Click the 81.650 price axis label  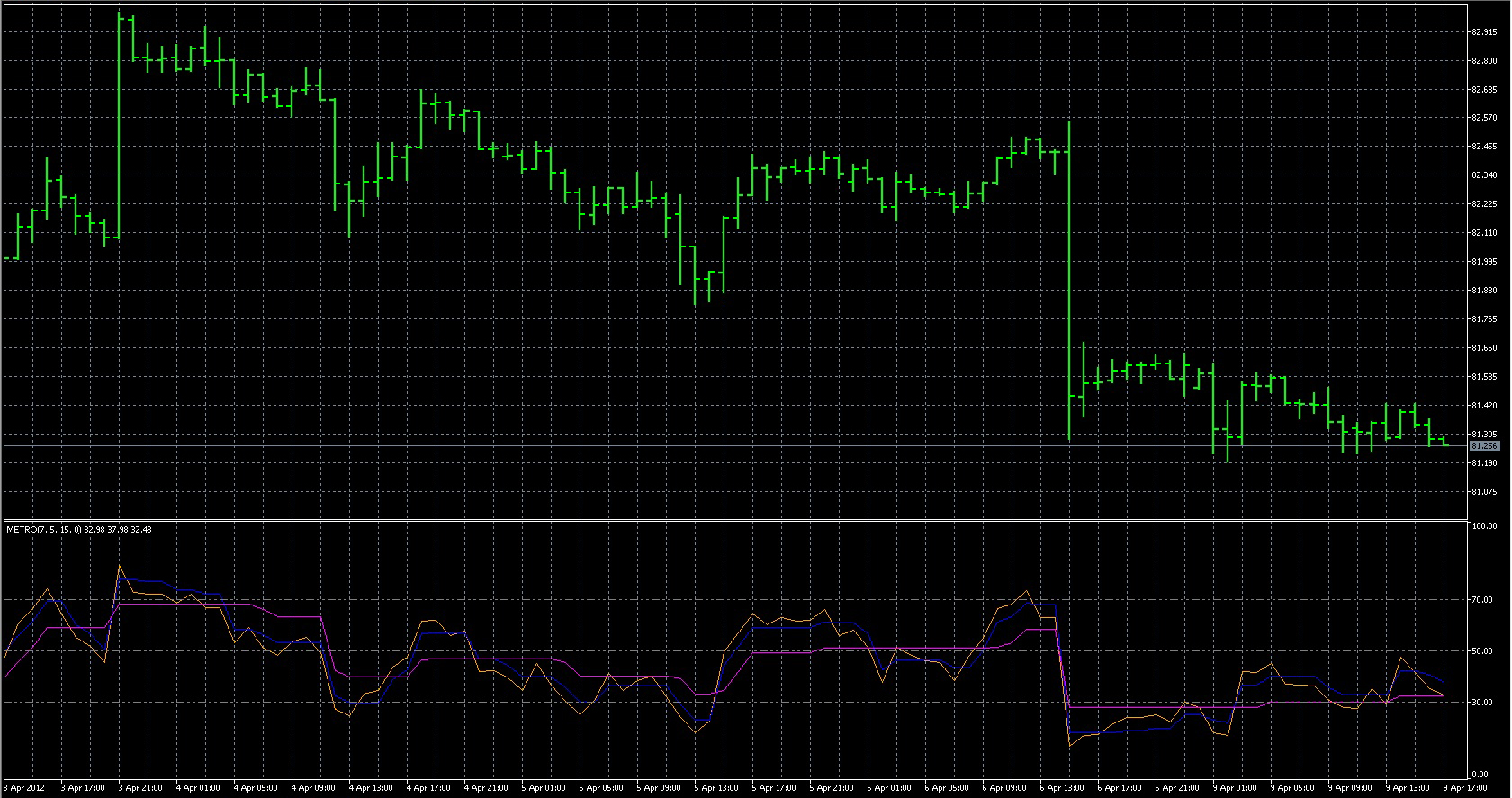click(1484, 348)
